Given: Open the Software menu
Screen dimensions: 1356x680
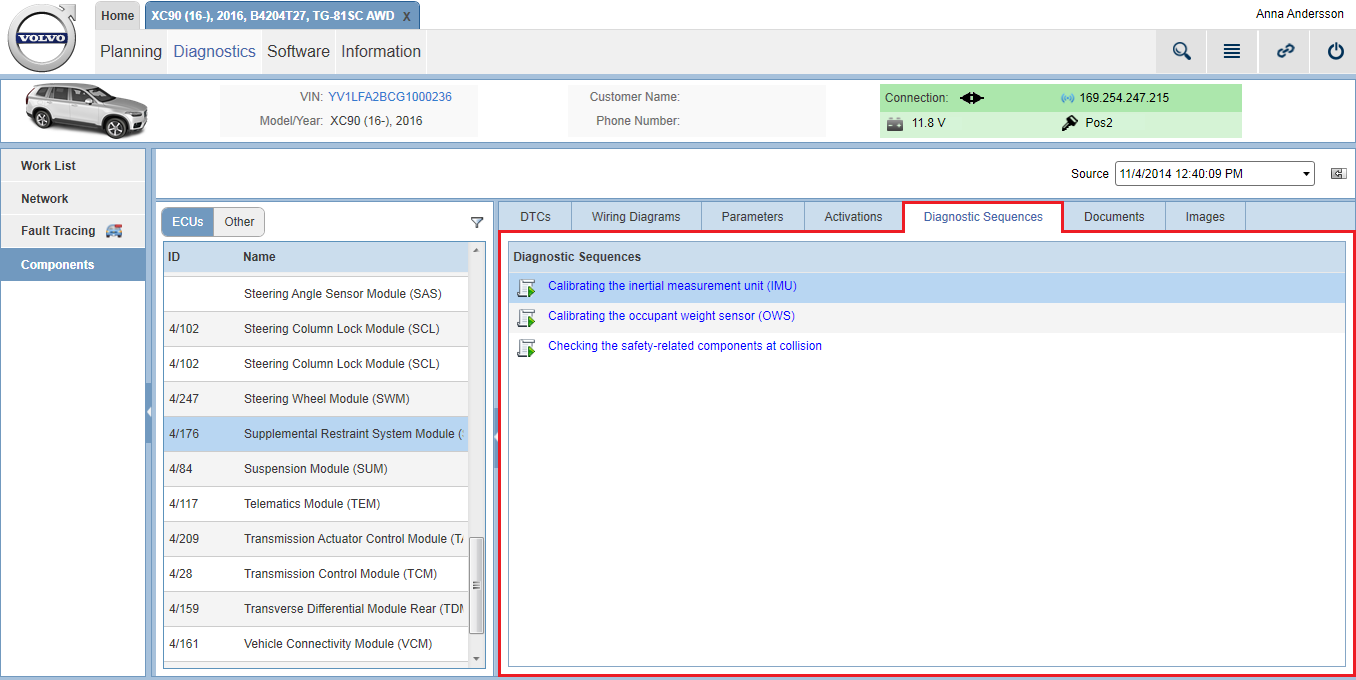Looking at the screenshot, I should (x=298, y=52).
